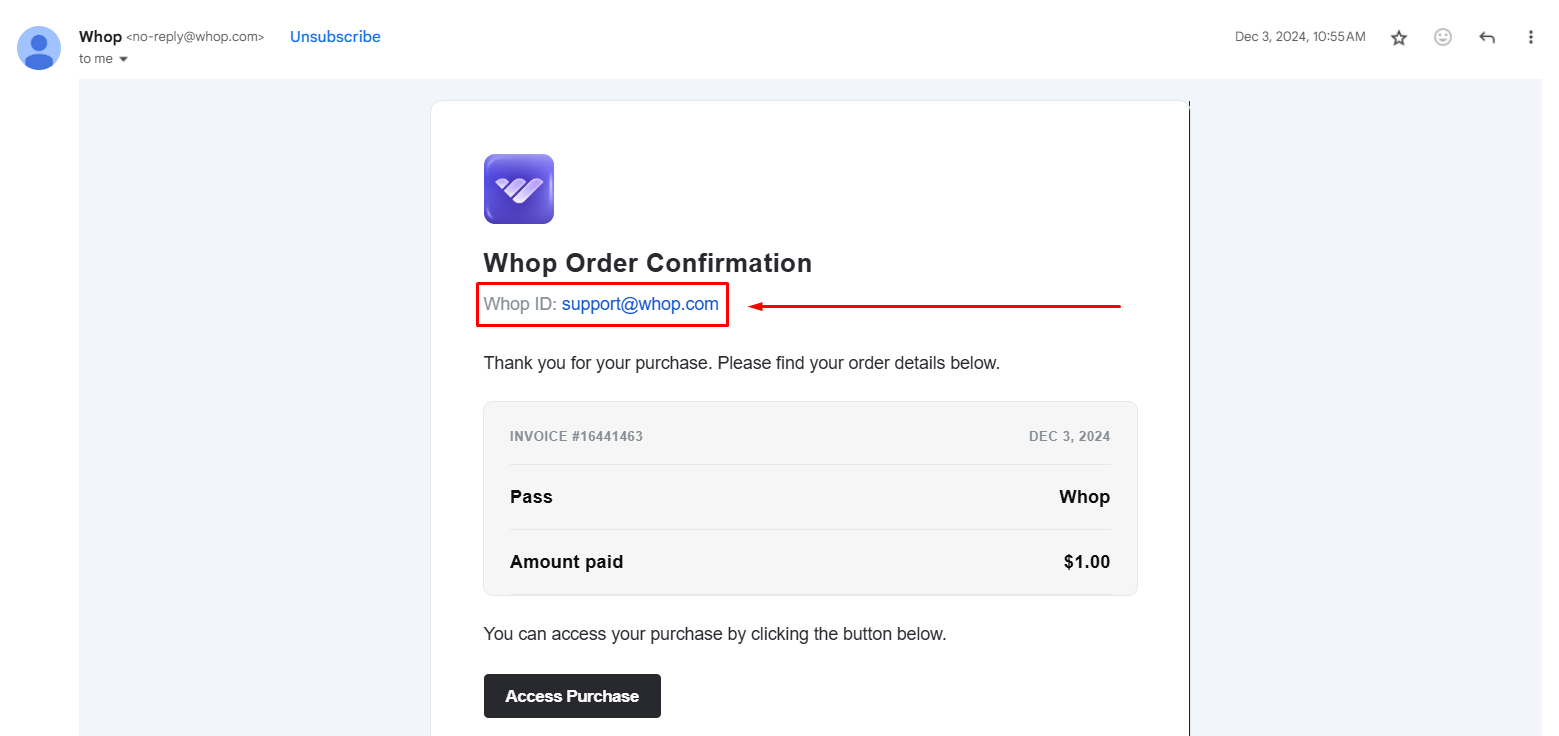
Task: Open the three-dot More options menu
Action: (x=1531, y=37)
